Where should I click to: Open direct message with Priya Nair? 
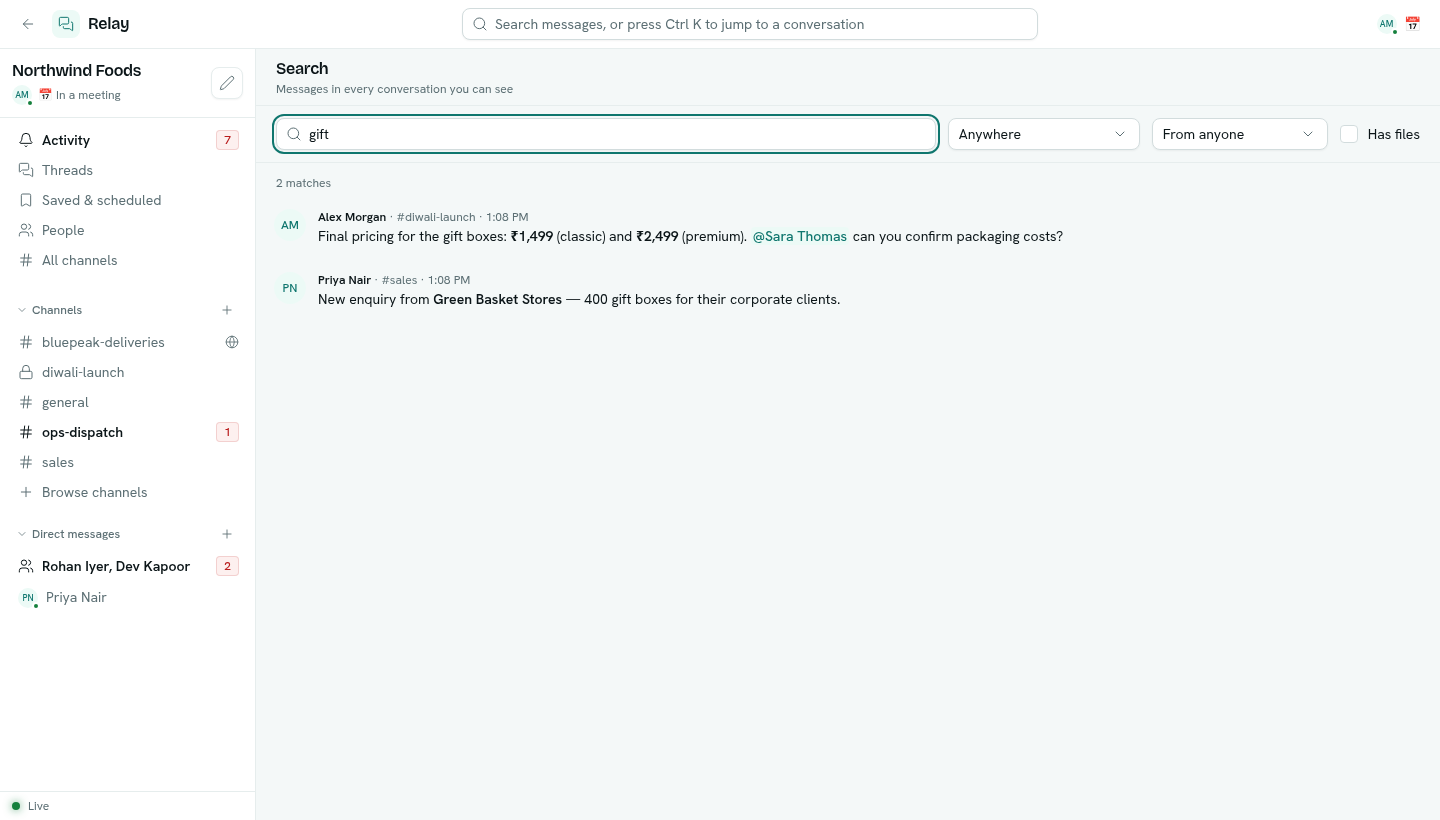click(x=128, y=597)
